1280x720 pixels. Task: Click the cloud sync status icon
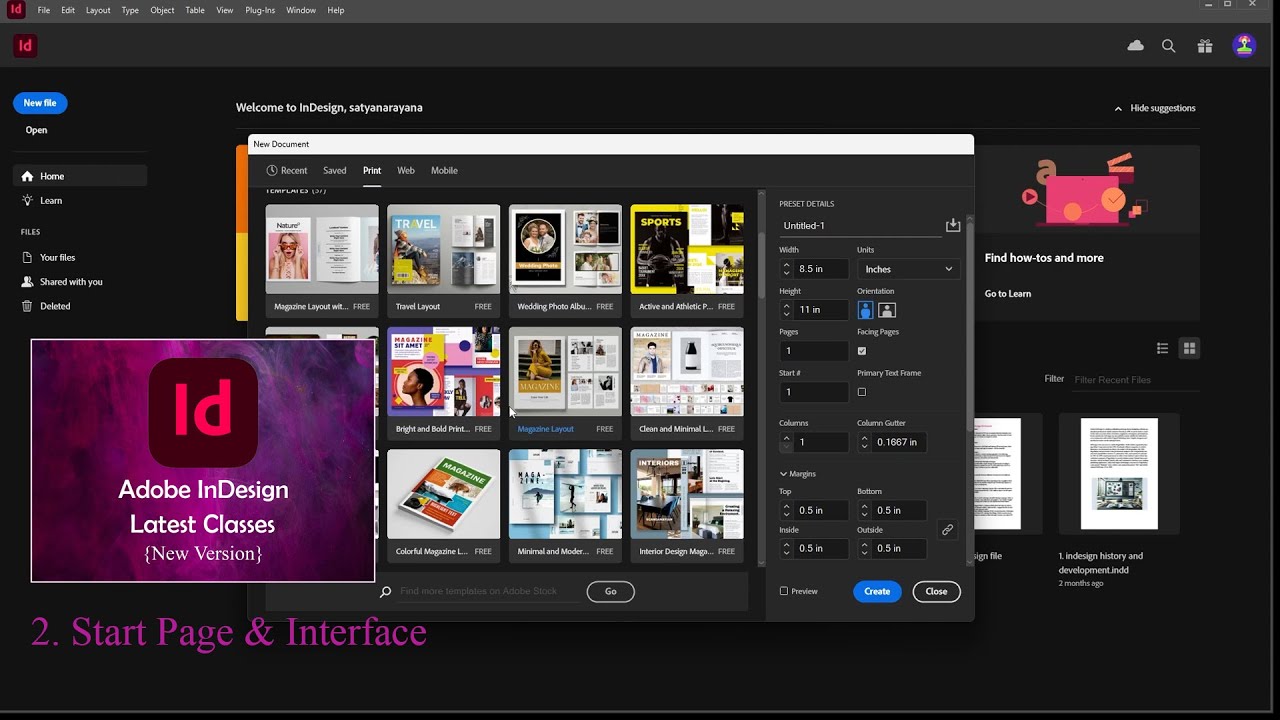click(1135, 46)
